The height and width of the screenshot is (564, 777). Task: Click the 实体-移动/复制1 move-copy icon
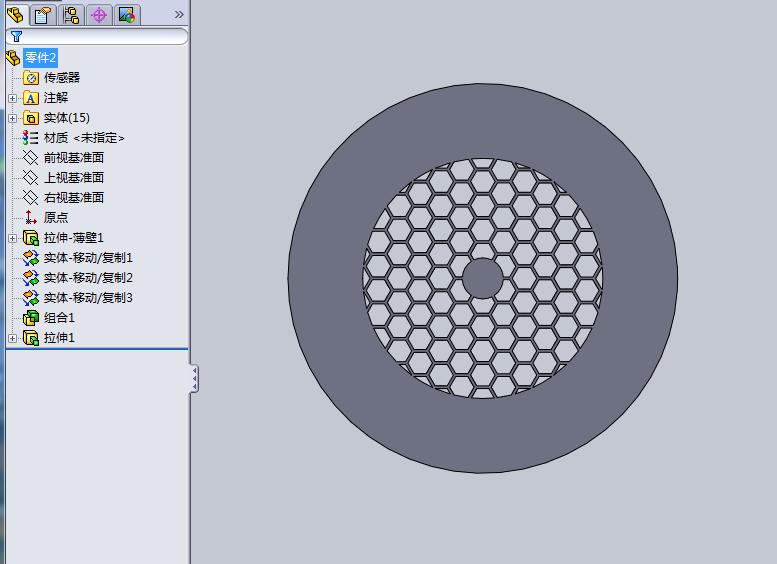click(31, 258)
